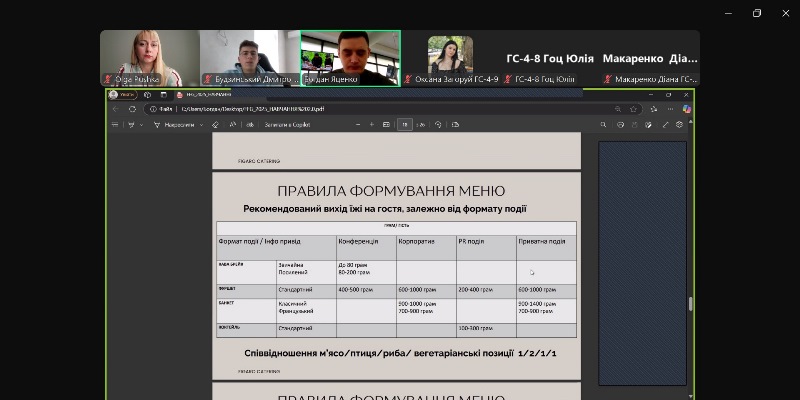Click the browser Back arrow
The width and height of the screenshot is (800, 400).
115,109
